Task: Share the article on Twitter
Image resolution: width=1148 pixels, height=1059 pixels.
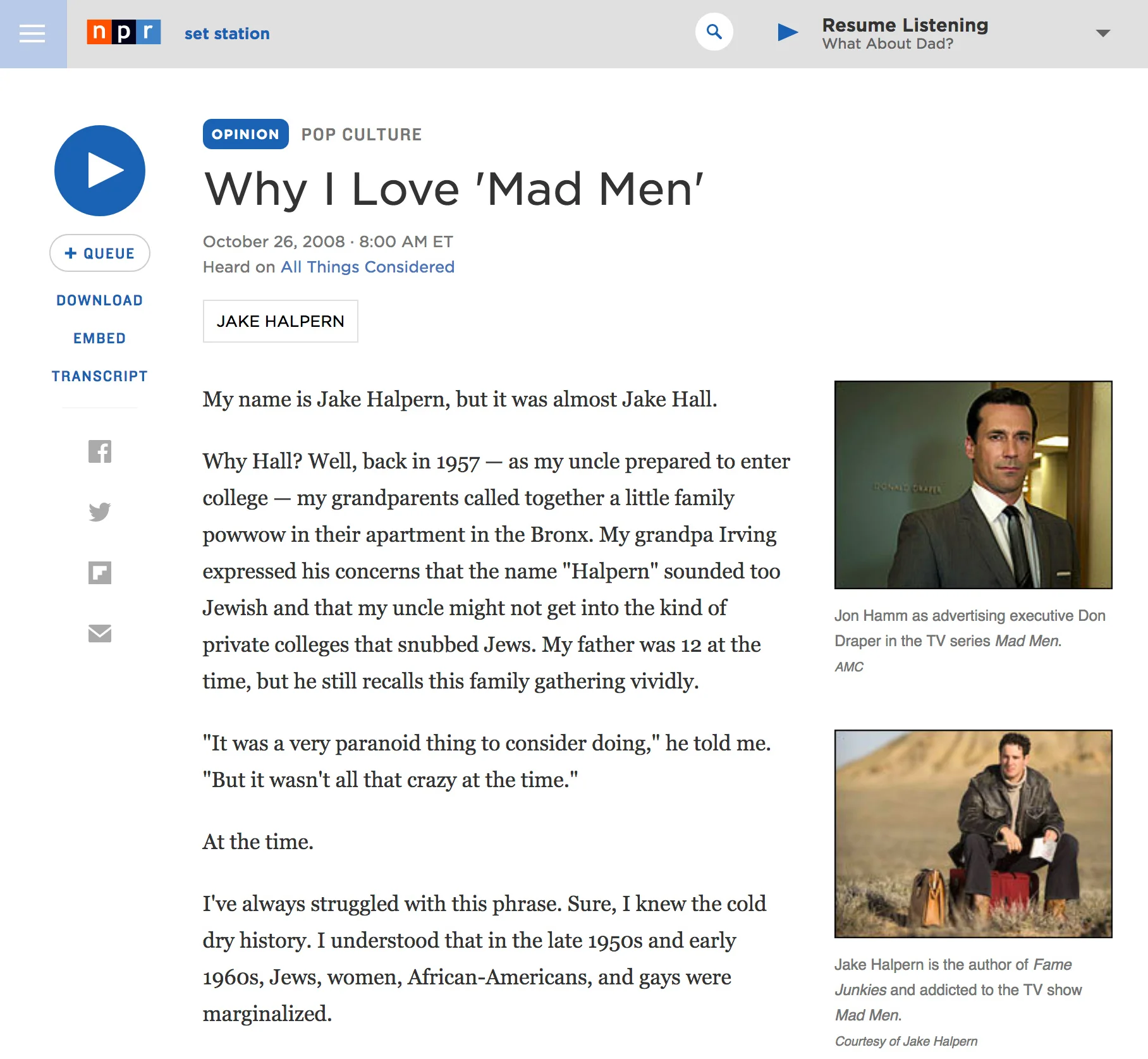Action: [100, 511]
